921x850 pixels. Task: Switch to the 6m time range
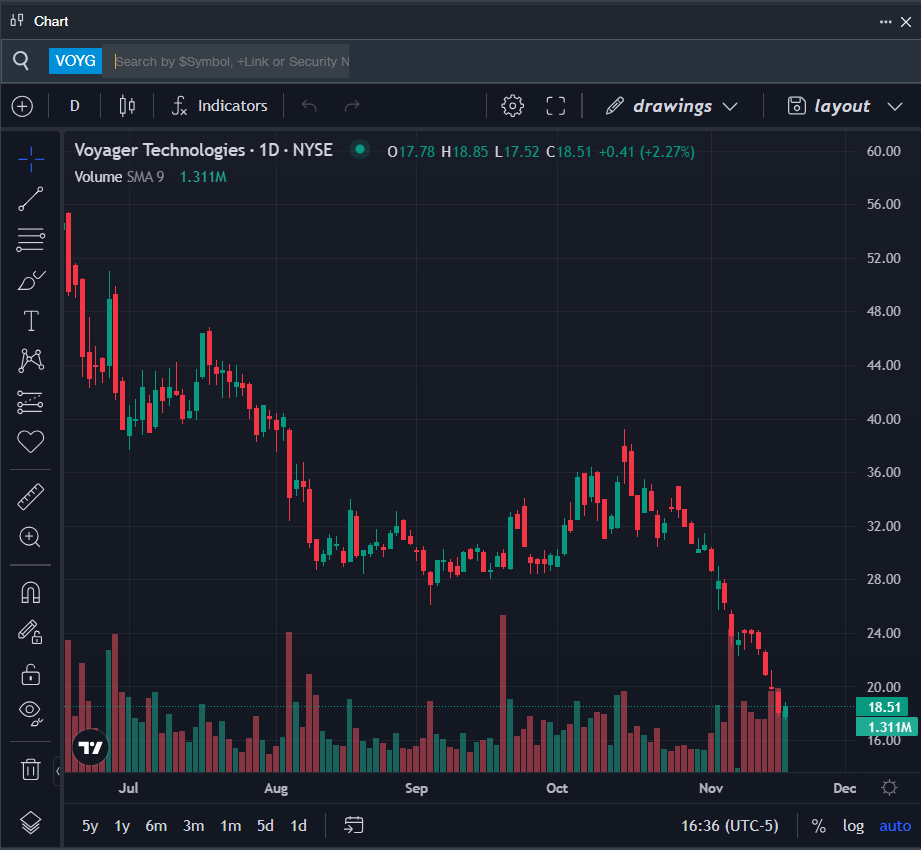(x=156, y=826)
